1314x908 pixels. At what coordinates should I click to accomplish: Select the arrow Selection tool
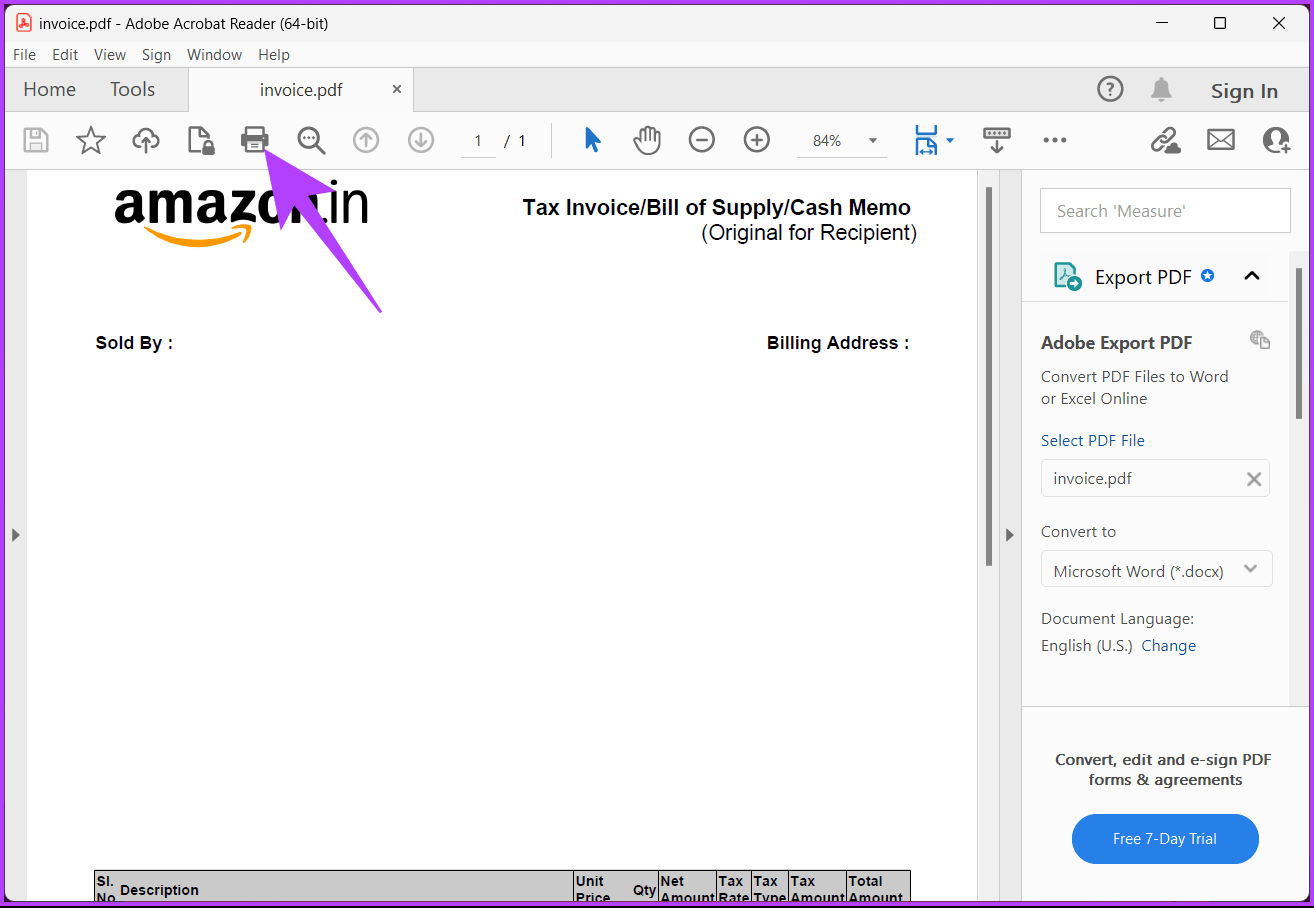coord(593,141)
